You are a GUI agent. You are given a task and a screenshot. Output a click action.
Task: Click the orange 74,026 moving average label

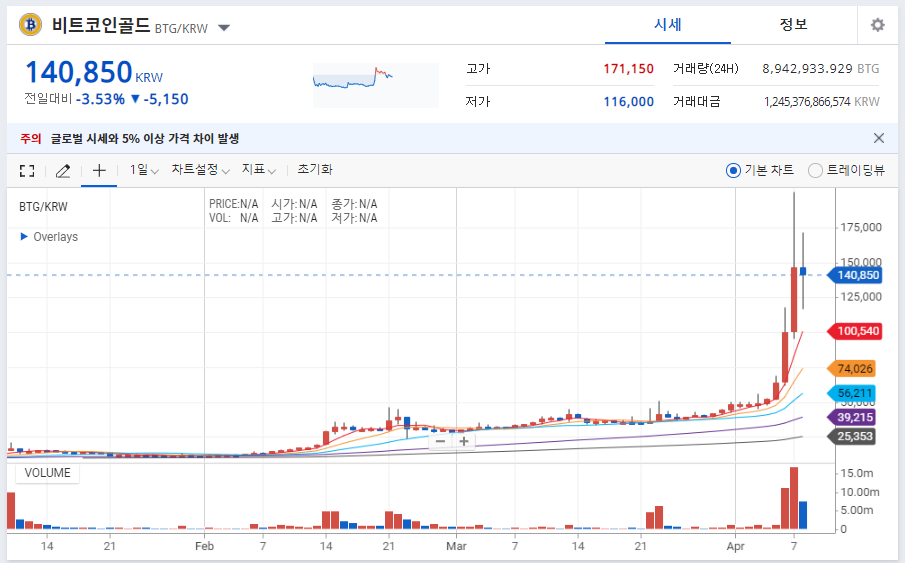click(x=854, y=368)
